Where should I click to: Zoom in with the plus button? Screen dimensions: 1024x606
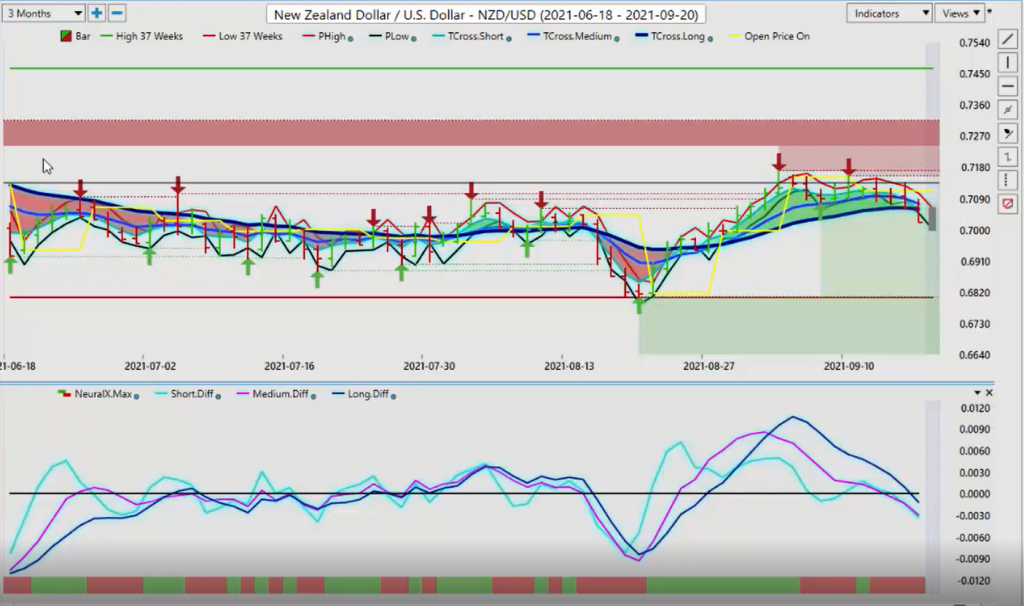[x=96, y=13]
